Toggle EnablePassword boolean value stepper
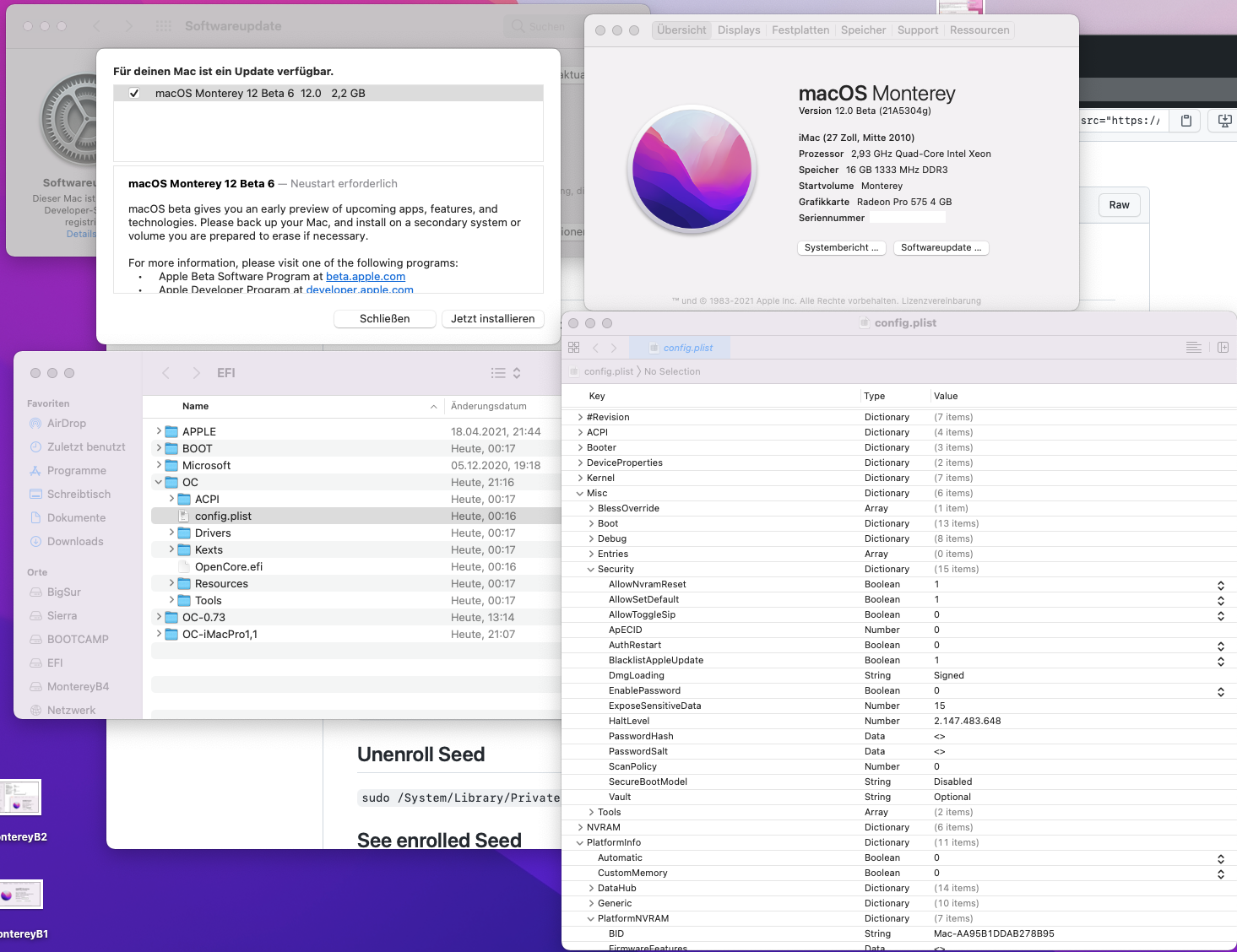The height and width of the screenshot is (952, 1237). 1221,691
